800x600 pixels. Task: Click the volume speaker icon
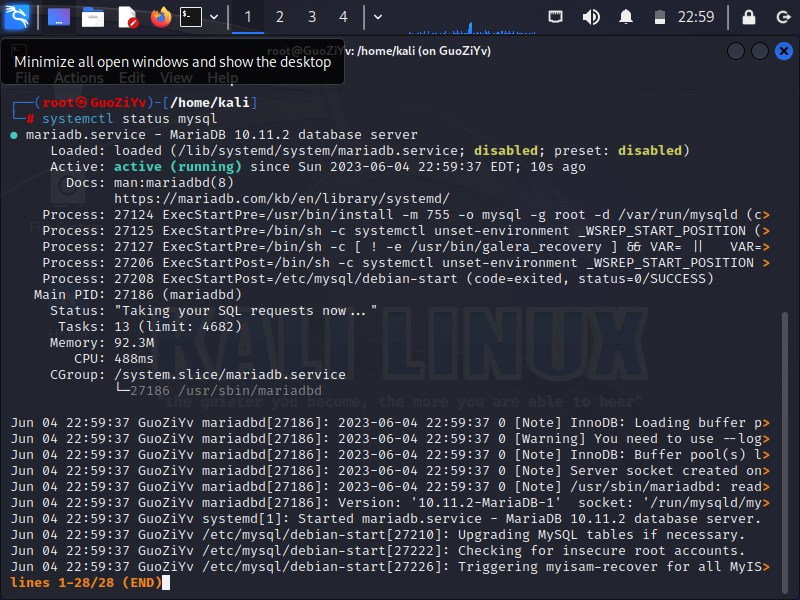point(591,17)
